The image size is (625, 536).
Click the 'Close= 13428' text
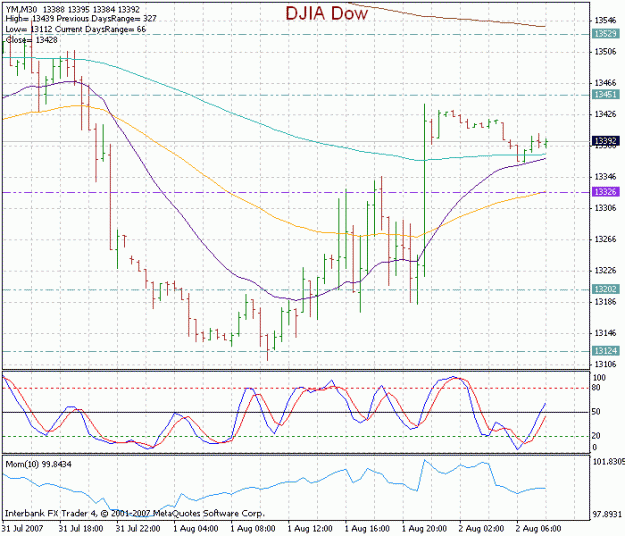click(31, 40)
